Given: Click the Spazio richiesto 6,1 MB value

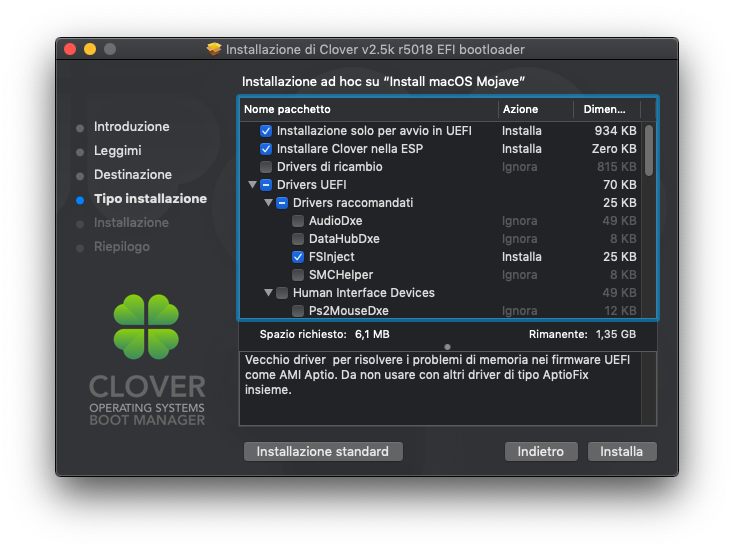Looking at the screenshot, I should [372, 334].
